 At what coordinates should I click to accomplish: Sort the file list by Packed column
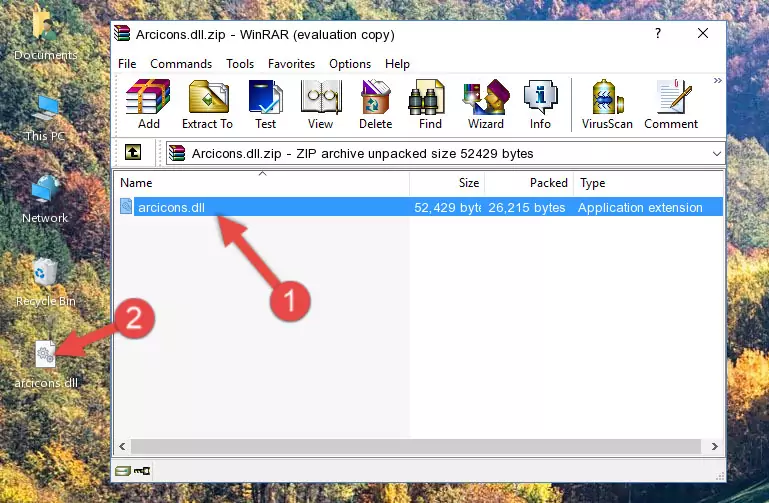[x=529, y=183]
